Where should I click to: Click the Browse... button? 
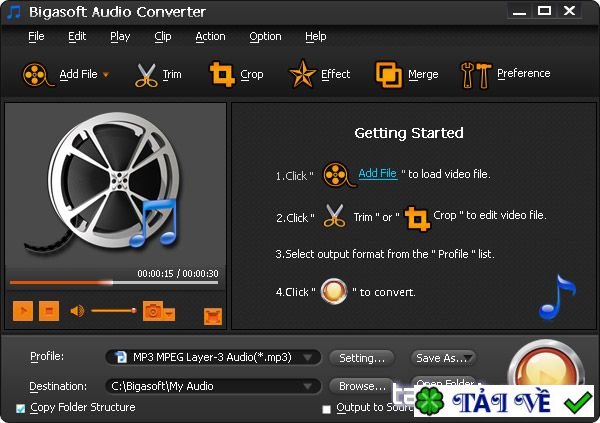[362, 386]
